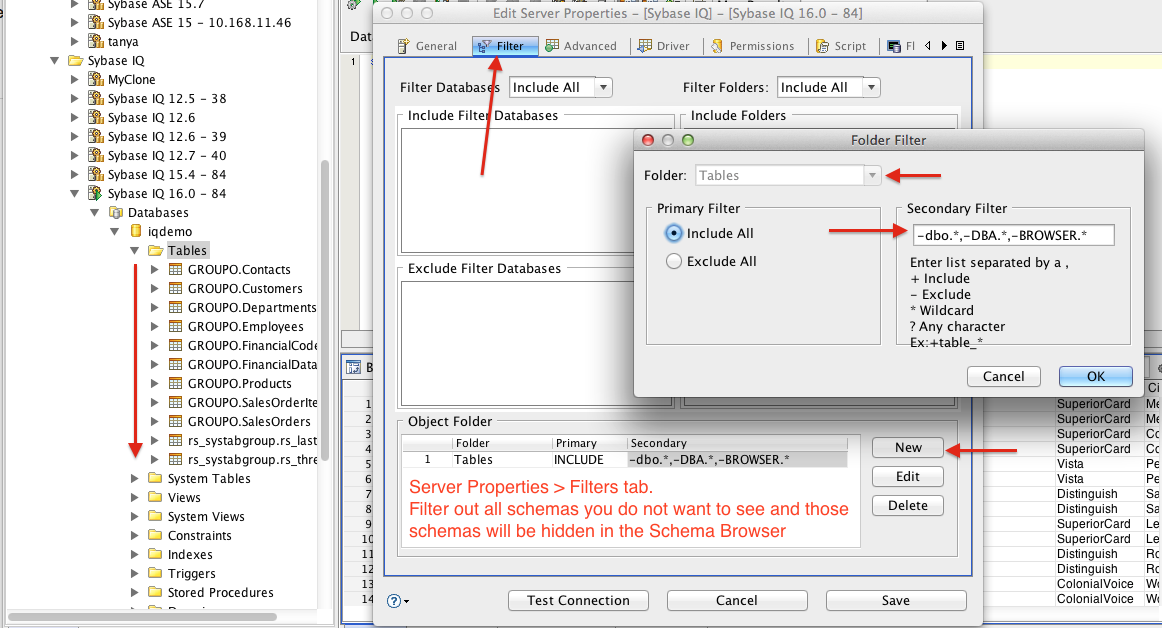This screenshot has width=1162, height=628.
Task: Open the Script tab
Action: click(x=841, y=46)
